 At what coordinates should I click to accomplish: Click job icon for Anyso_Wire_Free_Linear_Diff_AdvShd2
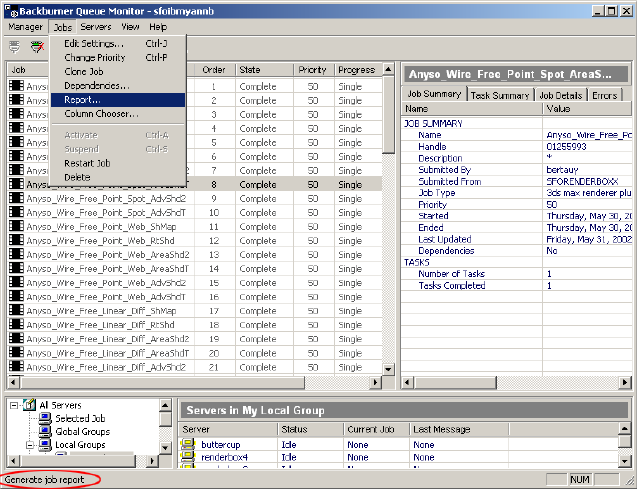[x=16, y=366]
